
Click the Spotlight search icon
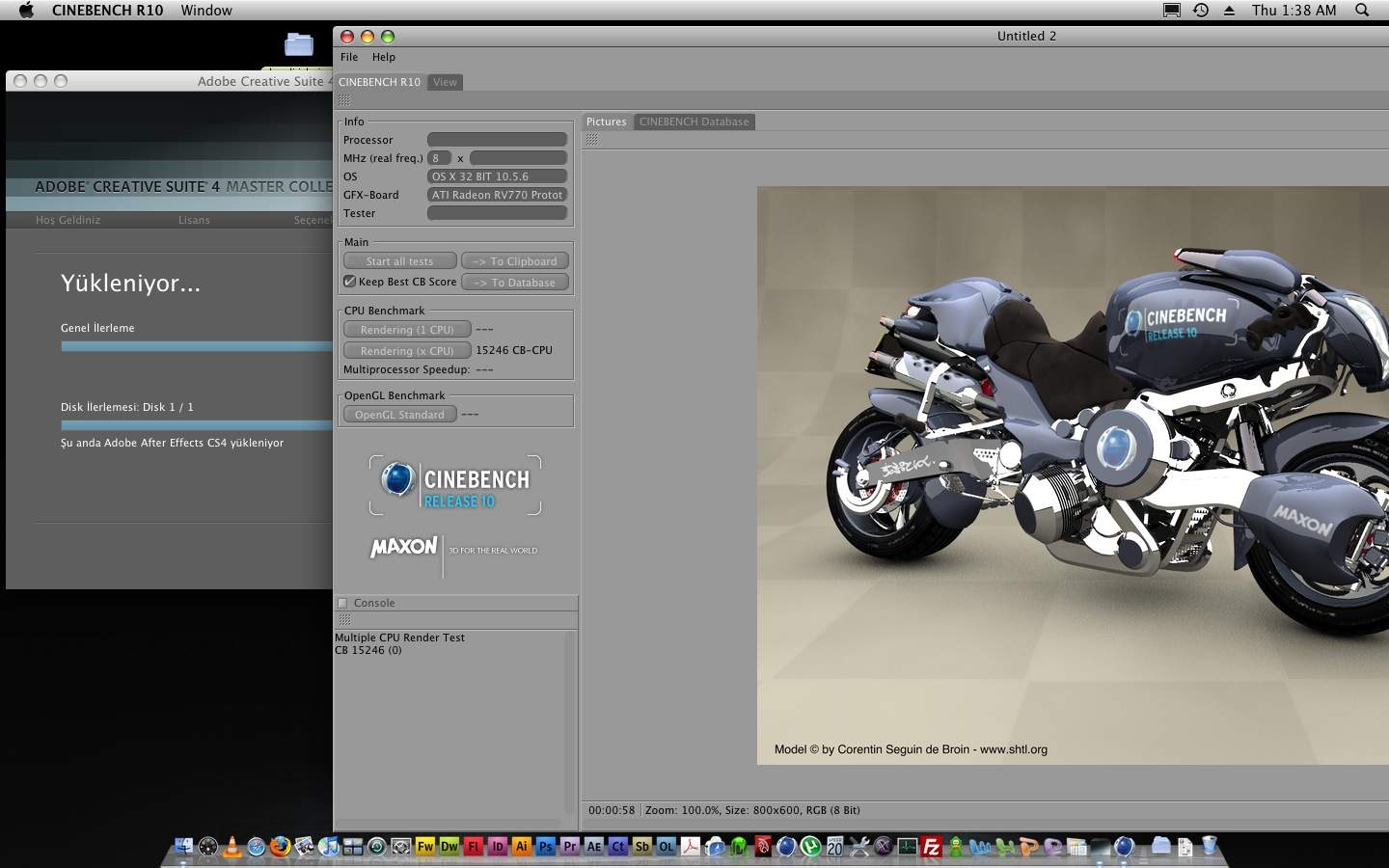1362,11
